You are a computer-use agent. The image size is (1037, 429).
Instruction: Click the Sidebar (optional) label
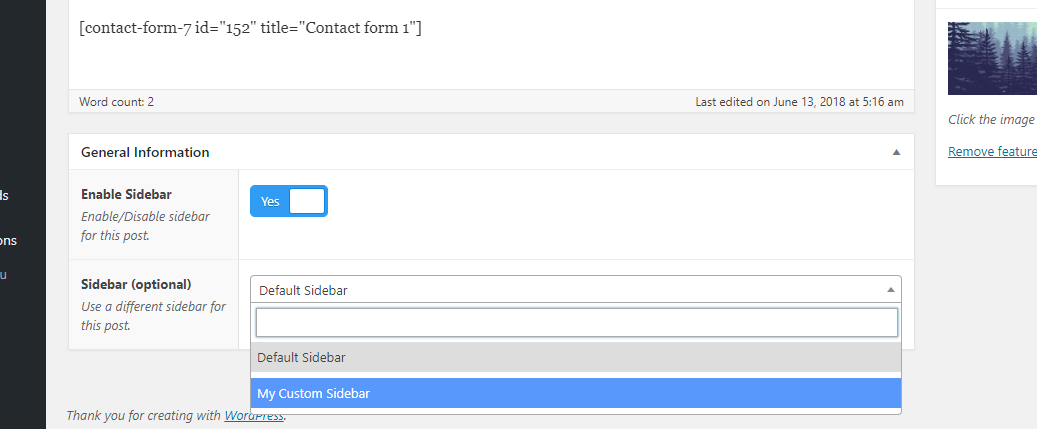(x=136, y=284)
